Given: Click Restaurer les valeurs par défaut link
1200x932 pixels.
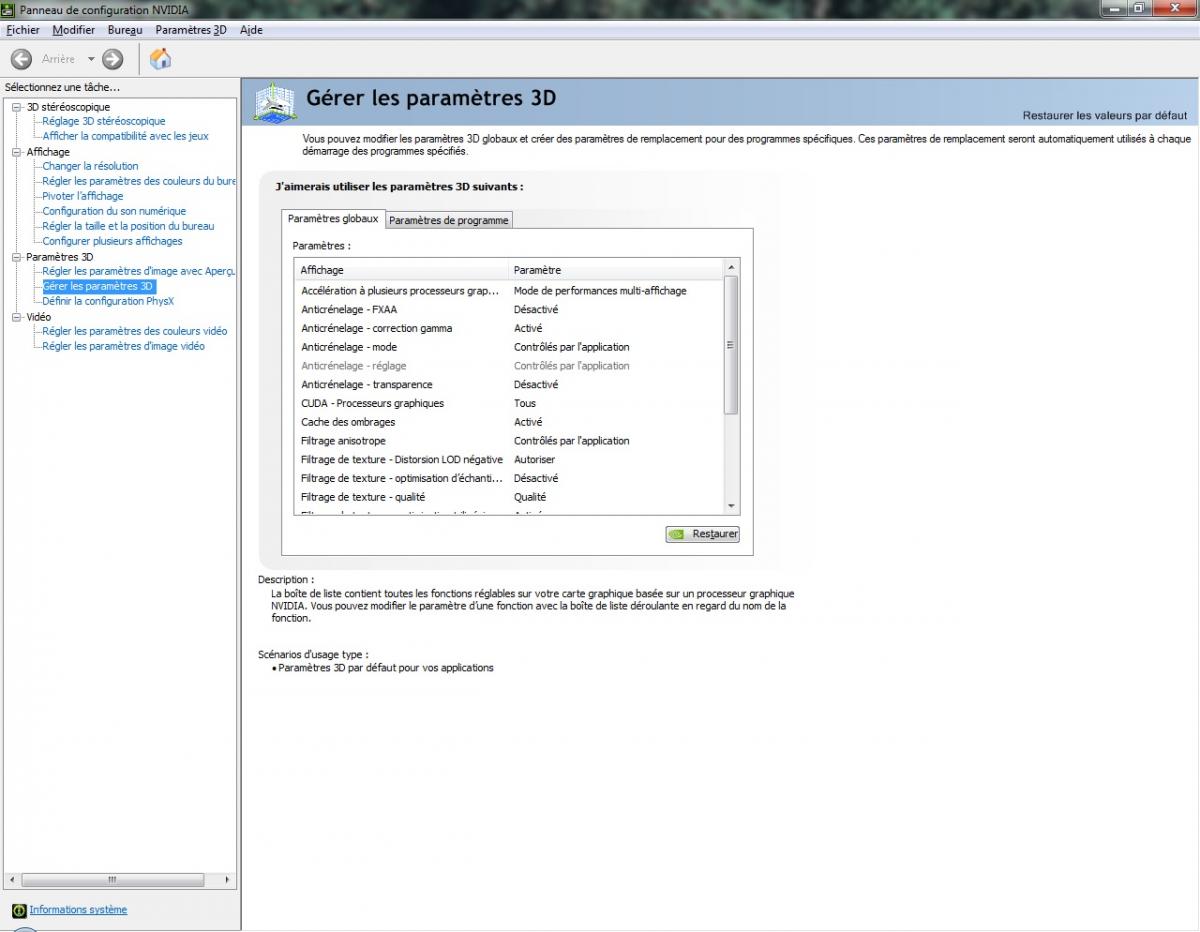Looking at the screenshot, I should click(1105, 116).
